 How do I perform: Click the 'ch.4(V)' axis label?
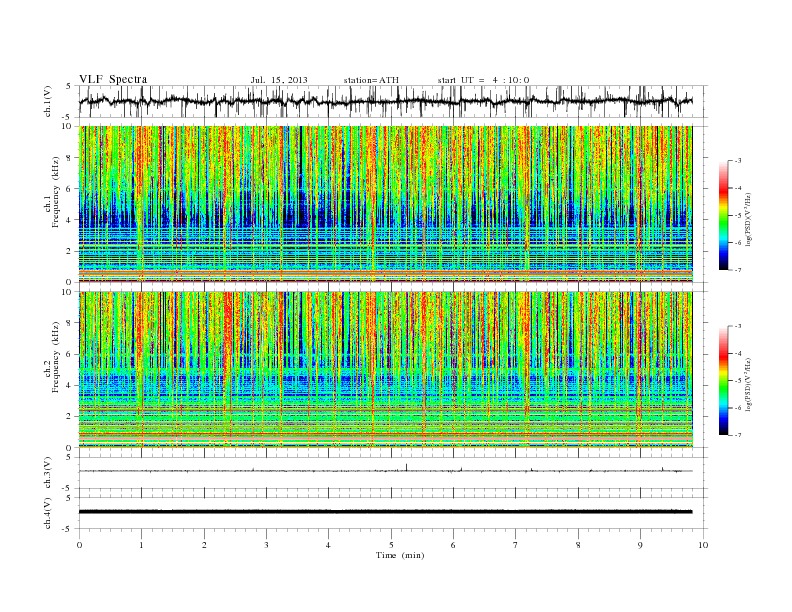pyautogui.click(x=48, y=513)
